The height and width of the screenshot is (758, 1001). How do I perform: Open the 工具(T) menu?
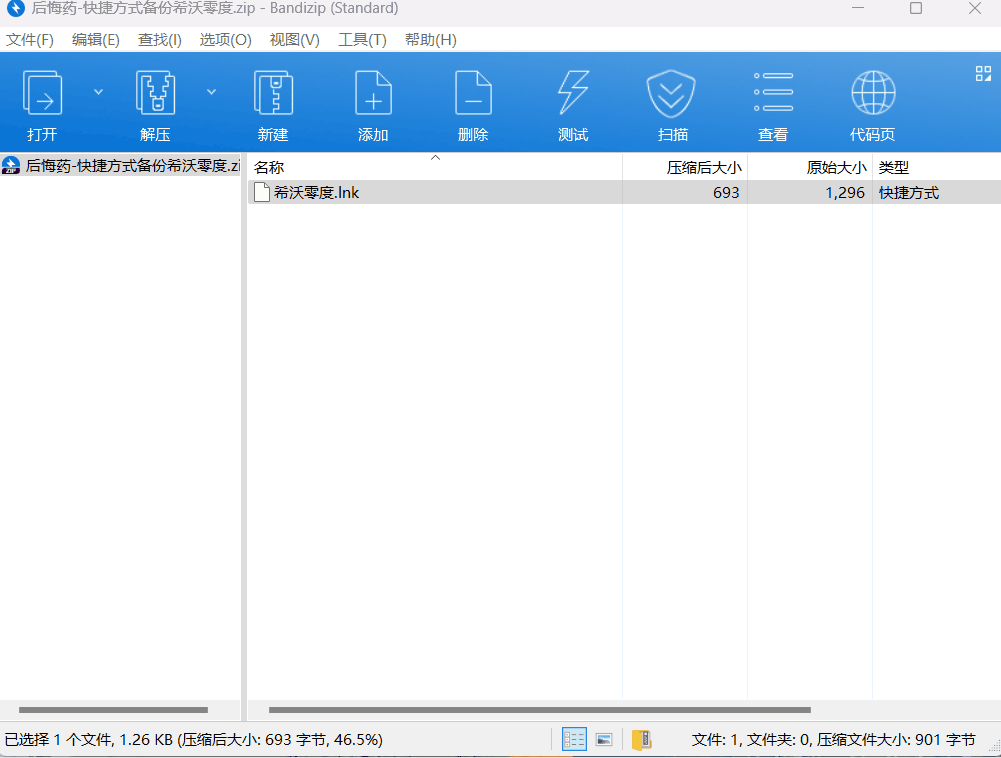362,40
